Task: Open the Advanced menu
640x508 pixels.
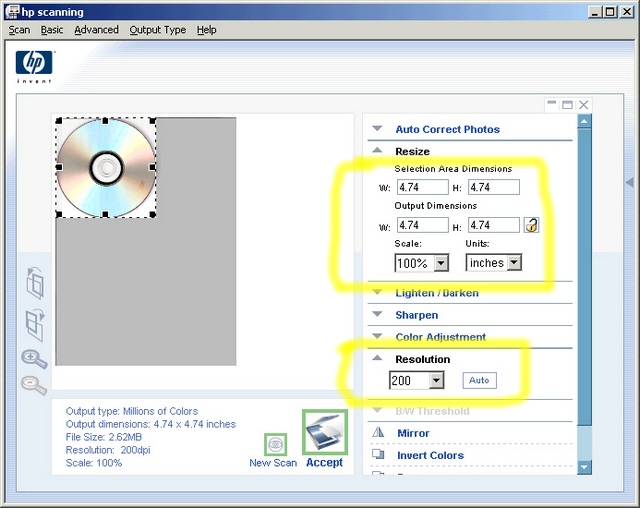Action: coord(96,30)
